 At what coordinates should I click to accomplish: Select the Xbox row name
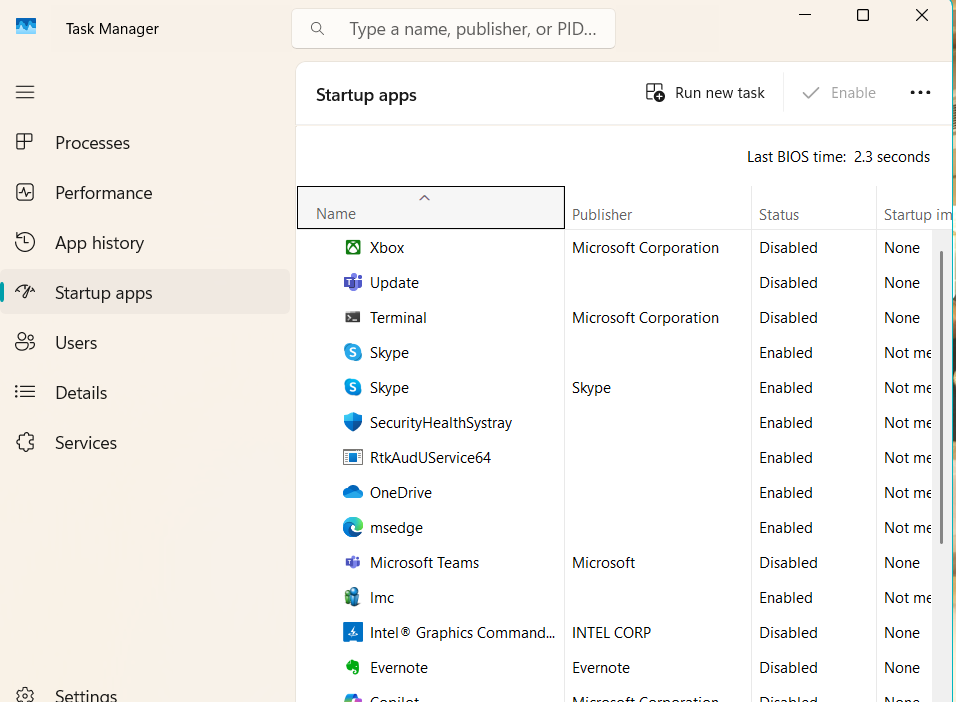tap(387, 248)
